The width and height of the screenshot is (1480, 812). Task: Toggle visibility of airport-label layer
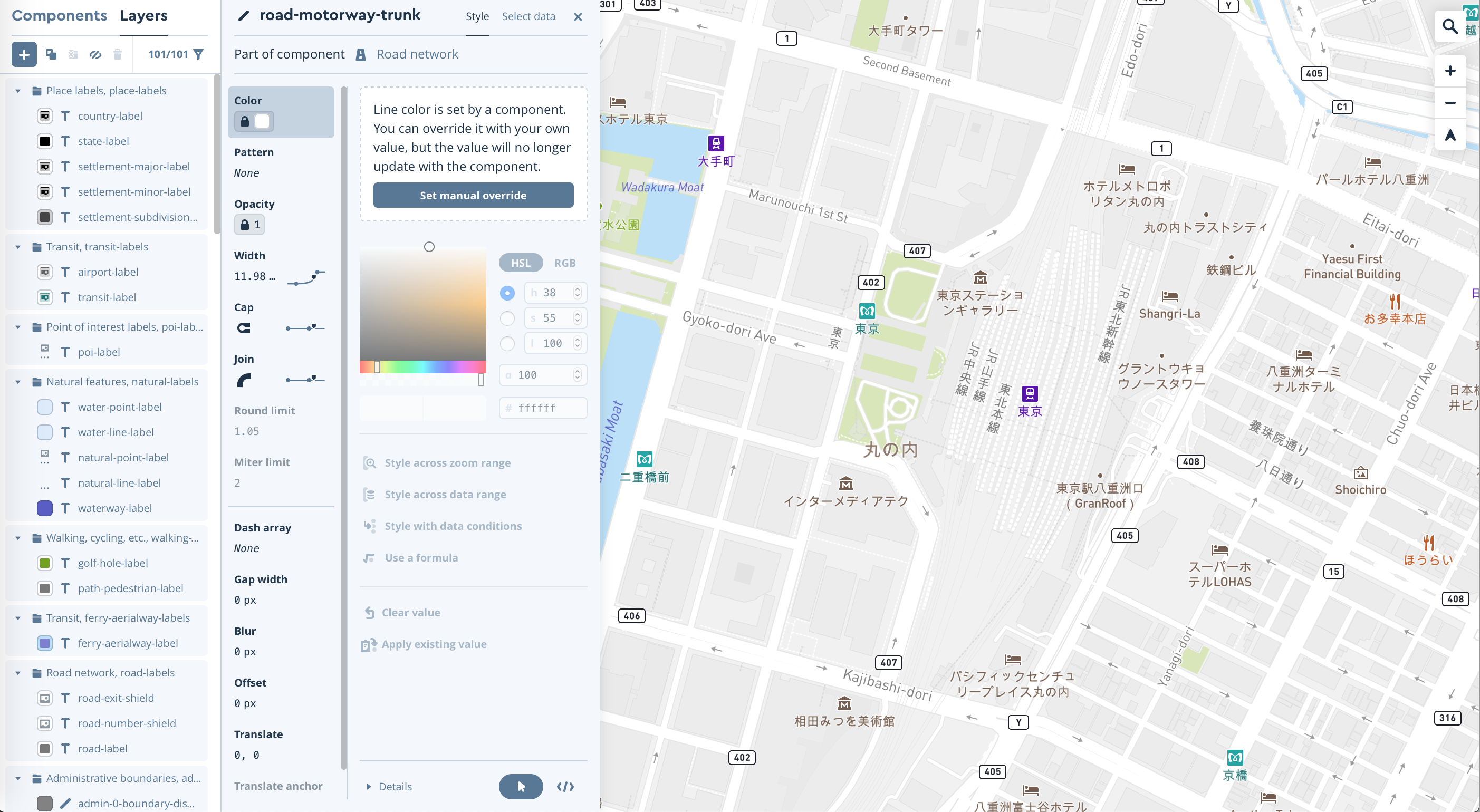coord(44,271)
